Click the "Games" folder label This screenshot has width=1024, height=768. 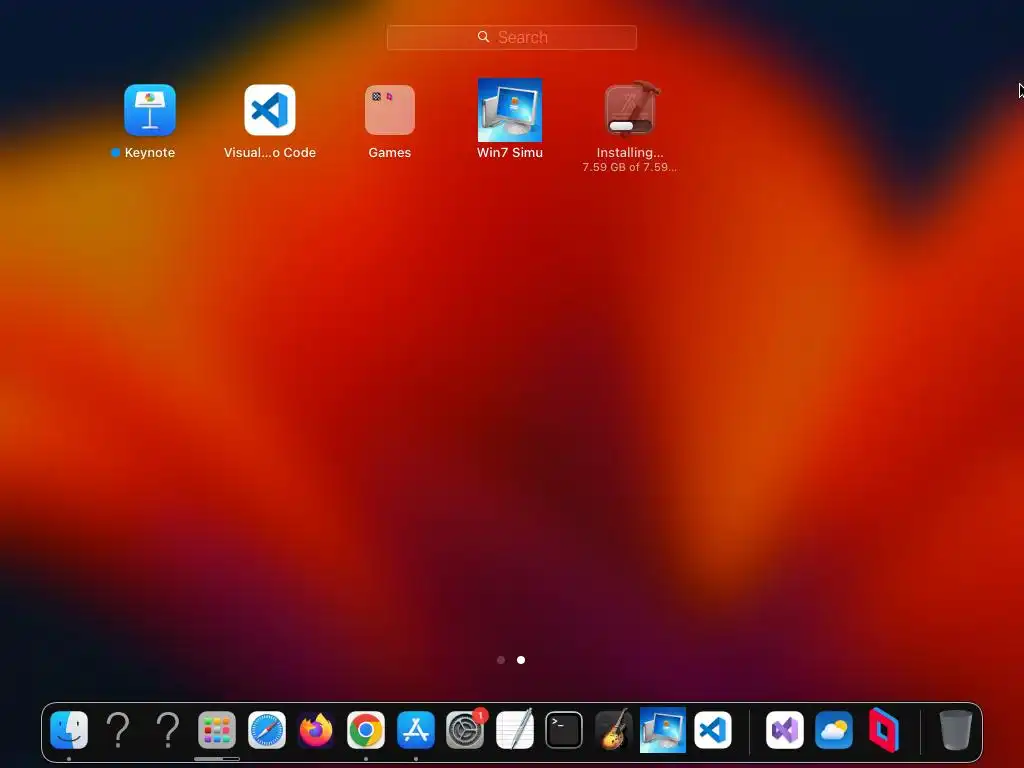coord(389,152)
